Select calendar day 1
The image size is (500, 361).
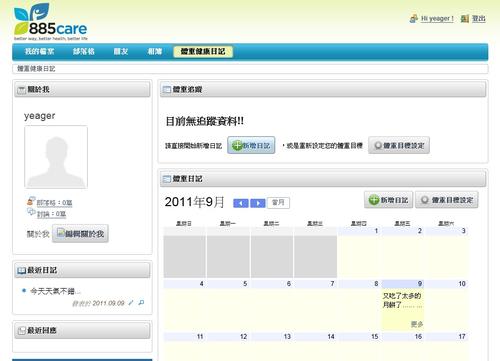[x=360, y=252]
